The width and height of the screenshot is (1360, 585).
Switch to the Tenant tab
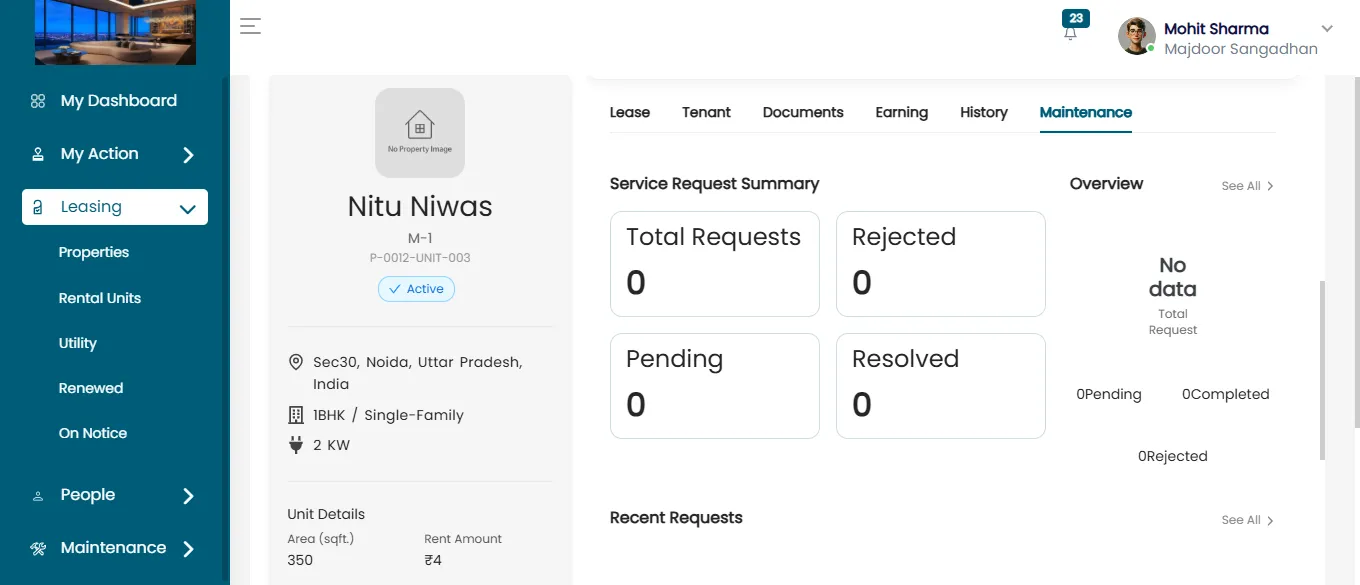coord(707,112)
